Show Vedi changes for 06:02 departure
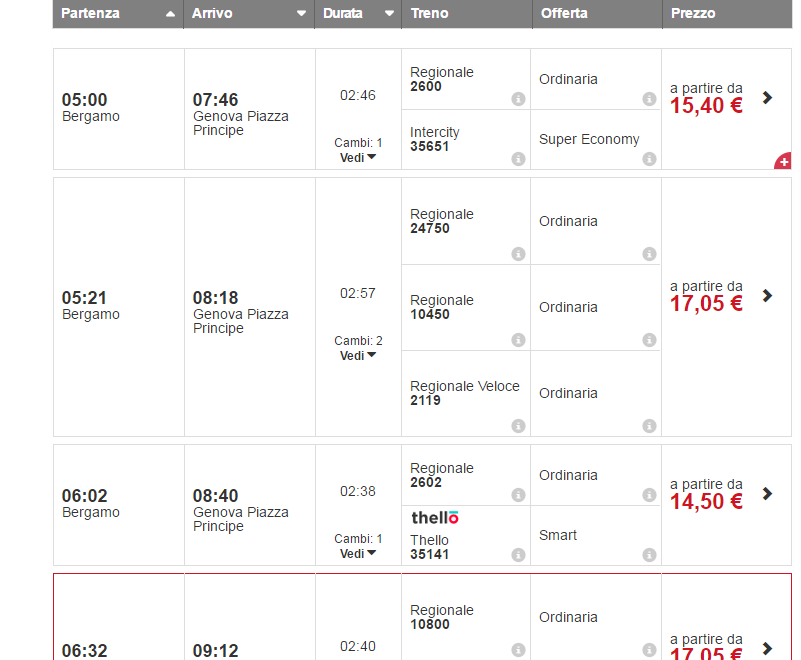This screenshot has height=660, width=801. 358,553
